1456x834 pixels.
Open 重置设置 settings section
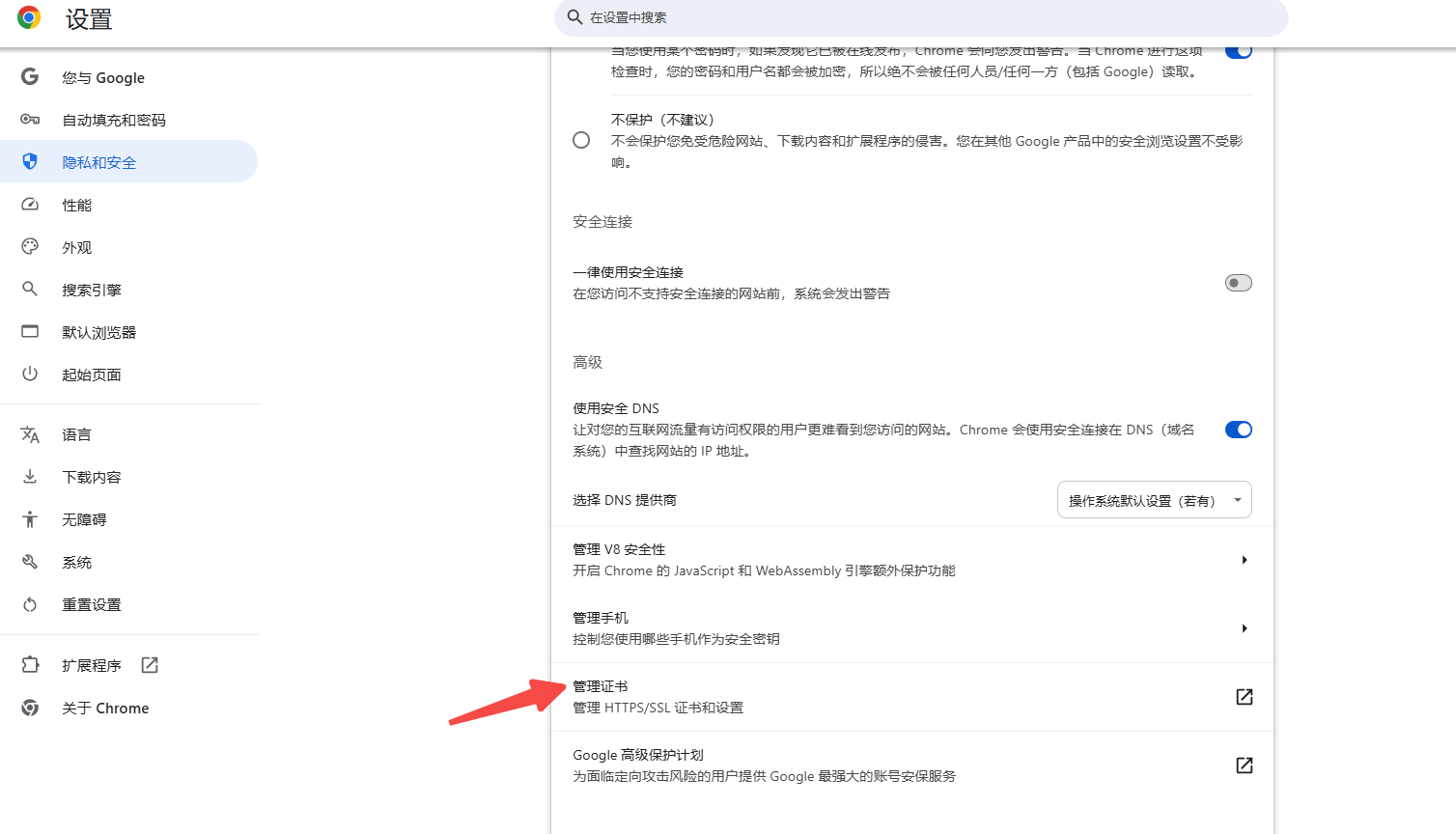tap(129, 604)
